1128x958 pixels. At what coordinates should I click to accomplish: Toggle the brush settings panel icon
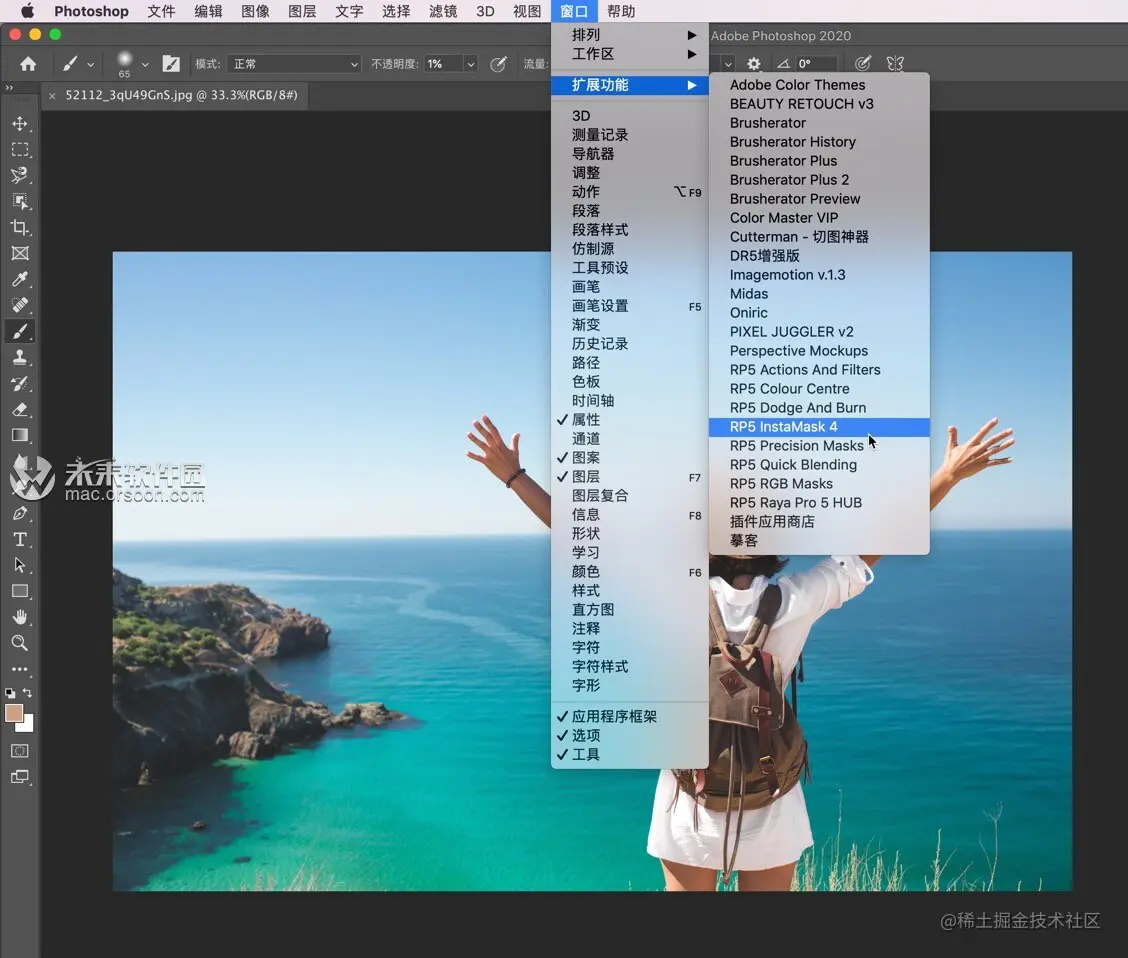(171, 64)
